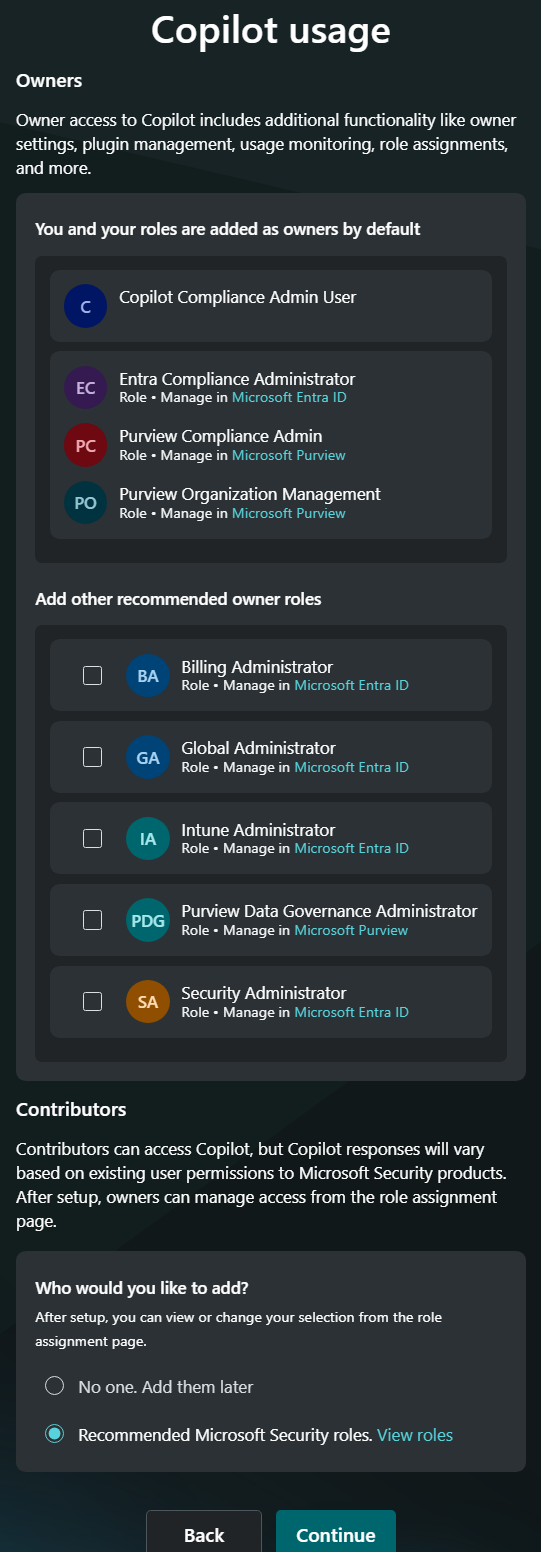Click the BA Billing Administrator avatar
The width and height of the screenshot is (541, 1552).
pos(148,676)
